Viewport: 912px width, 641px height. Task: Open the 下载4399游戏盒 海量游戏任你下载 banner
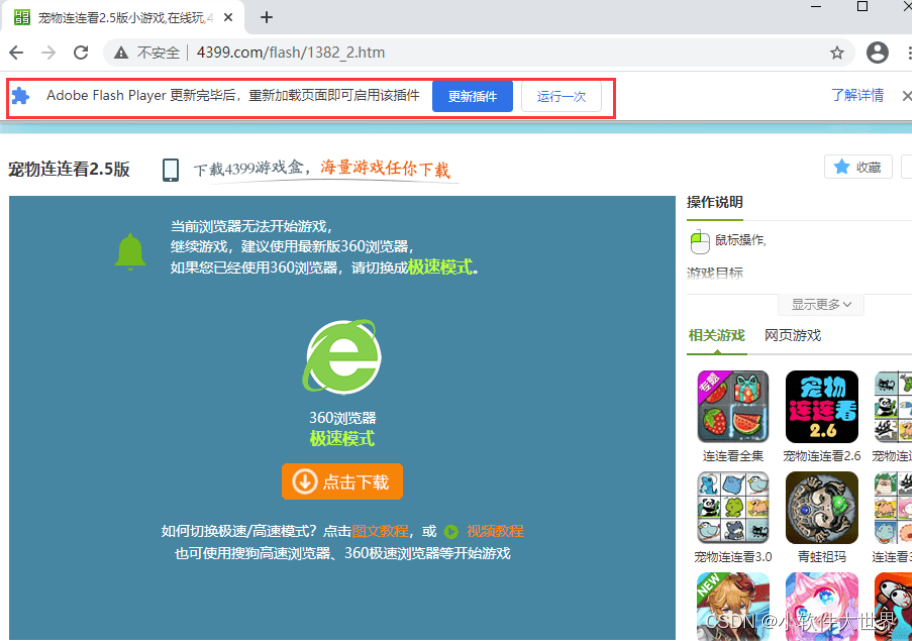point(321,169)
